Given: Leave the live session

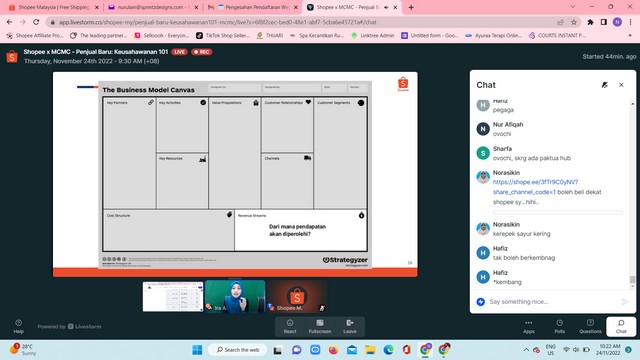Looking at the screenshot, I should click(x=350, y=327).
